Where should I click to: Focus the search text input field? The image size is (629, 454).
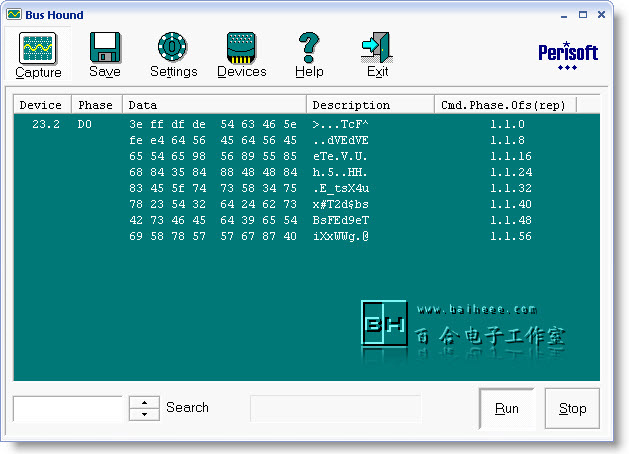(67, 409)
